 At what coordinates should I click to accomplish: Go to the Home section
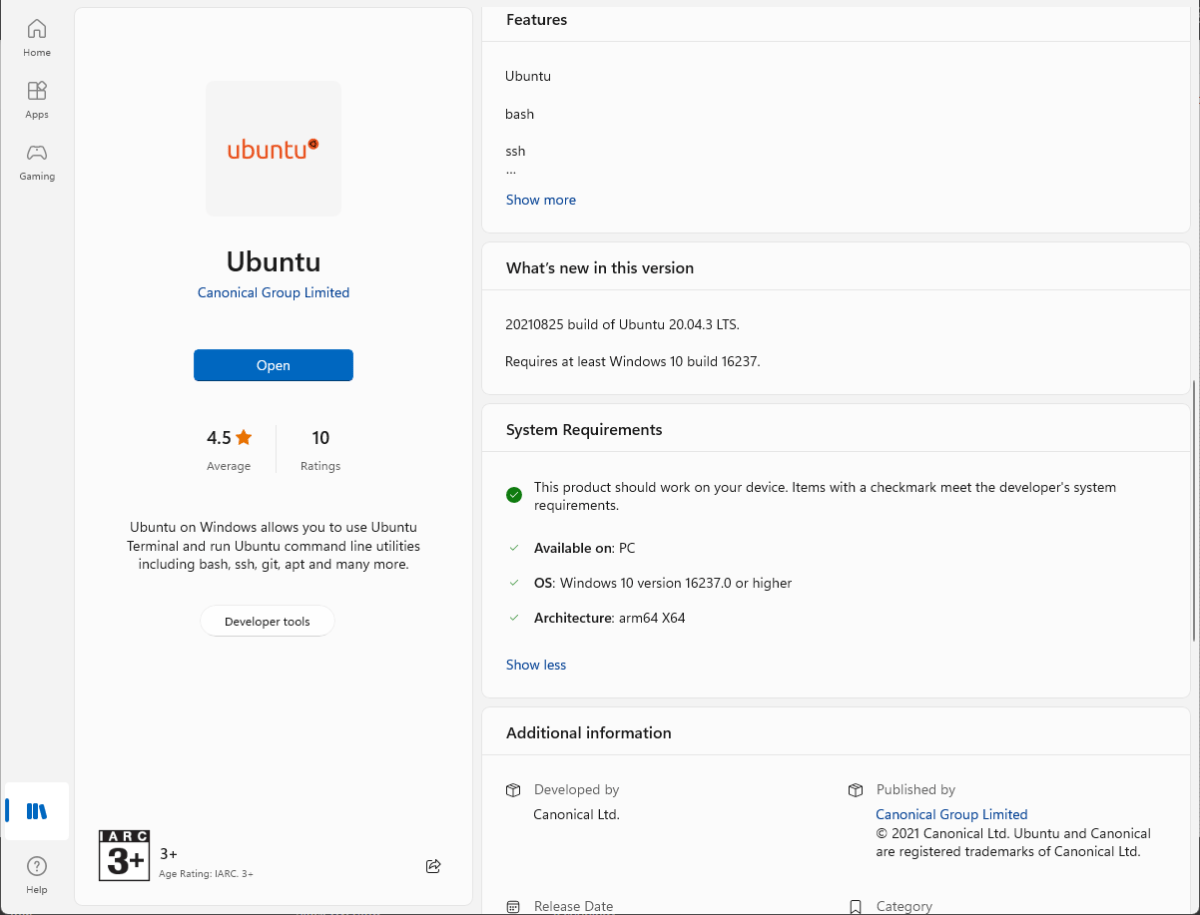[x=37, y=38]
